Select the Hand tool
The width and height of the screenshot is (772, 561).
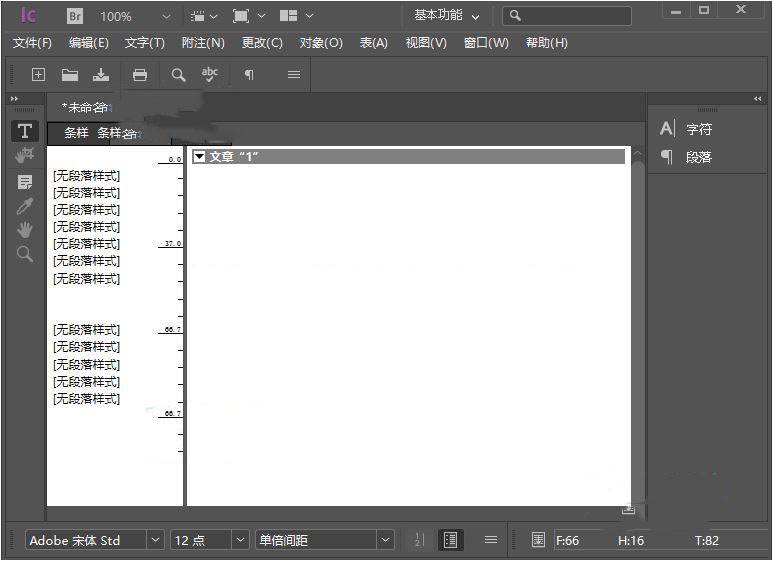tap(25, 230)
